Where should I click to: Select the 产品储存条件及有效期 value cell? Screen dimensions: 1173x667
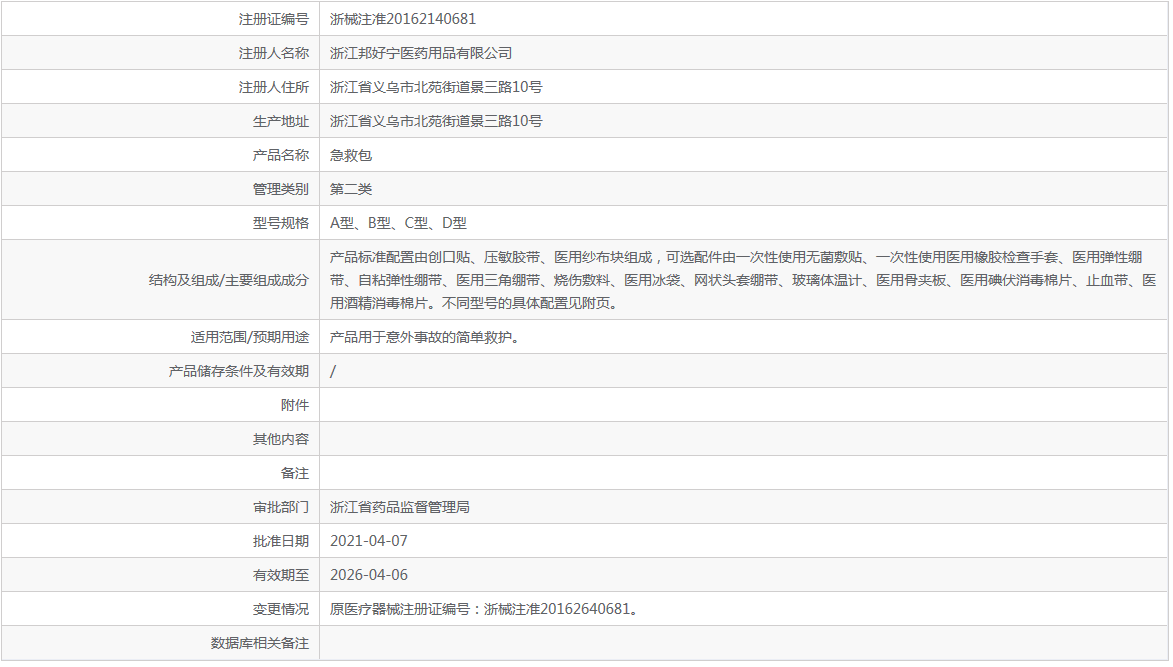pos(330,370)
